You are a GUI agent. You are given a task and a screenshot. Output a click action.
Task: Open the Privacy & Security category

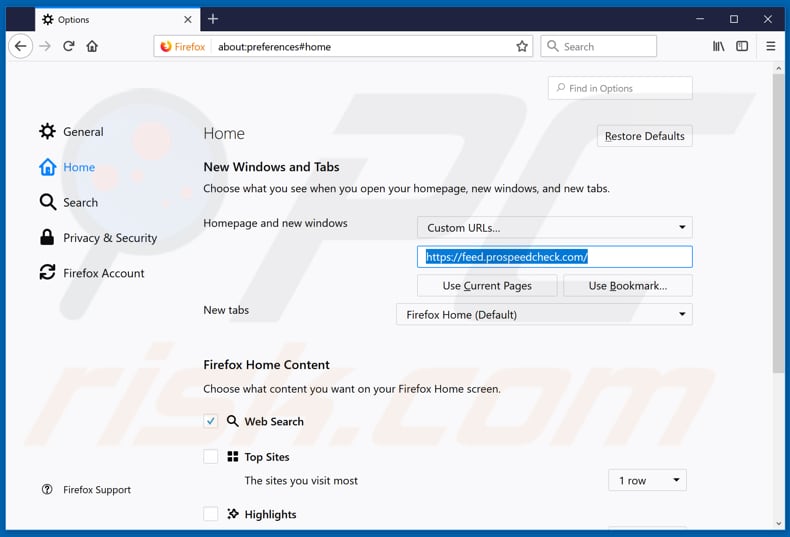[98, 238]
